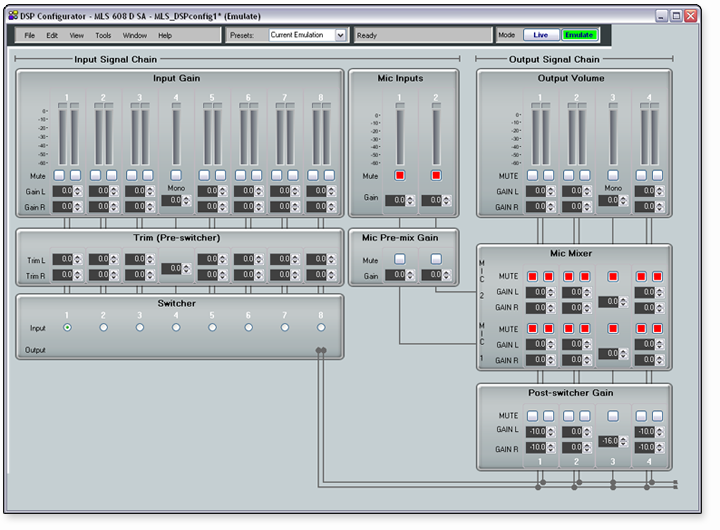Toggle Mic Input 1 red mute button
The height and width of the screenshot is (530, 720).
[399, 176]
